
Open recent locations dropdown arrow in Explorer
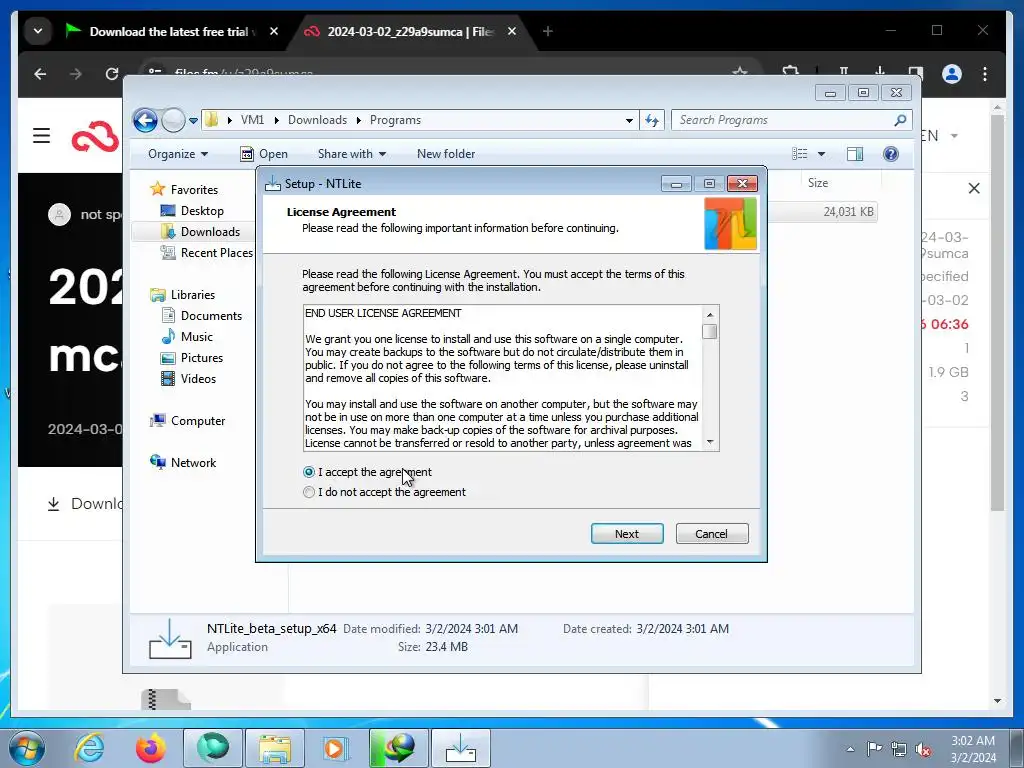point(193,121)
